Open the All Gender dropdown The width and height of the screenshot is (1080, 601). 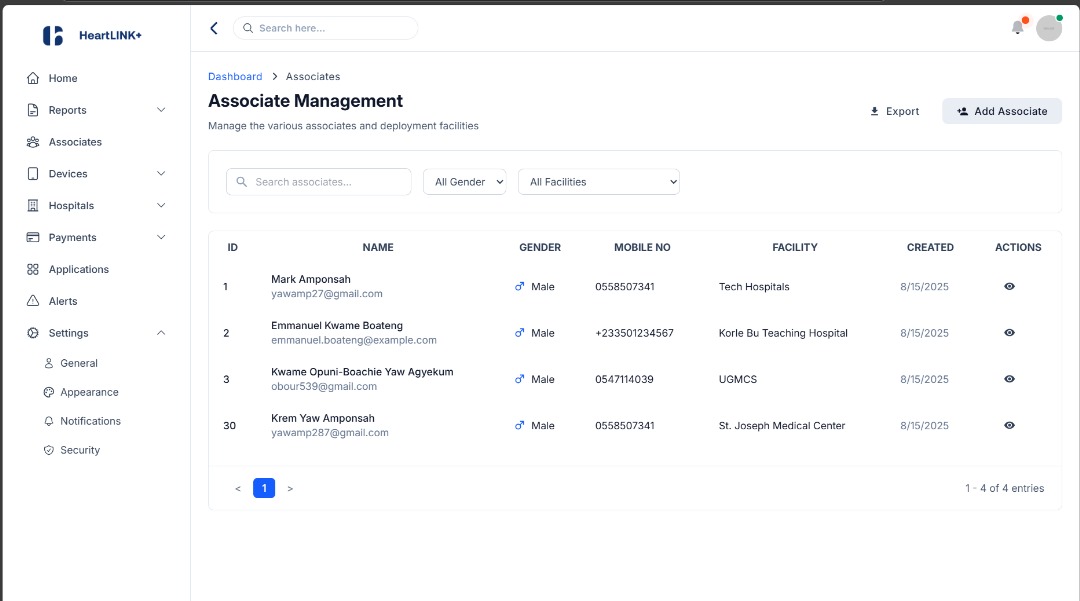point(465,182)
